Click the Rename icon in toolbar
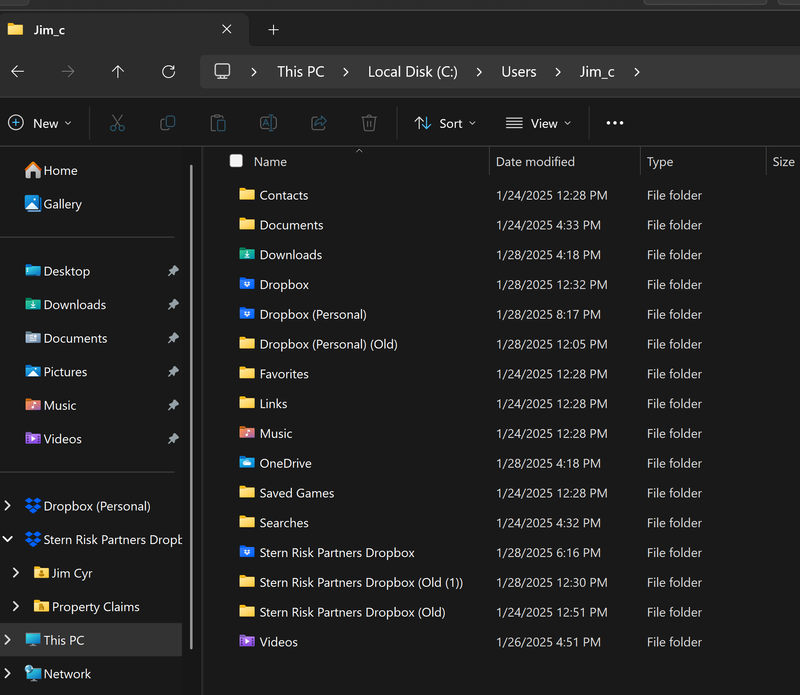The image size is (800, 695). [268, 123]
